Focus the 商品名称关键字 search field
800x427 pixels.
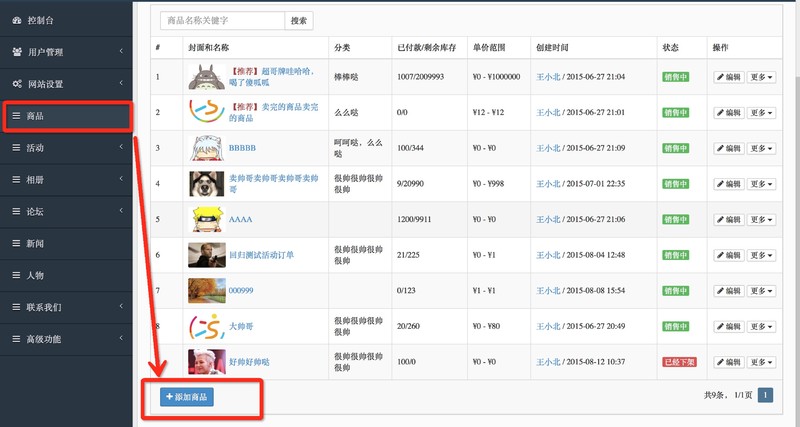click(x=222, y=20)
